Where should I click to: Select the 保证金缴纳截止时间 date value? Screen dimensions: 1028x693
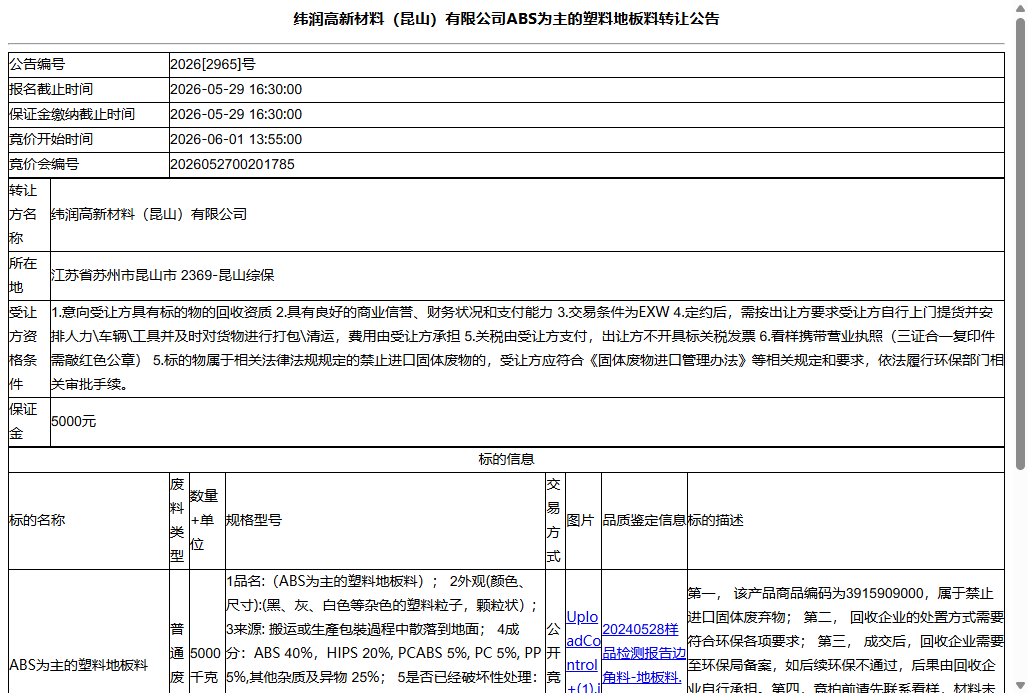[236, 114]
